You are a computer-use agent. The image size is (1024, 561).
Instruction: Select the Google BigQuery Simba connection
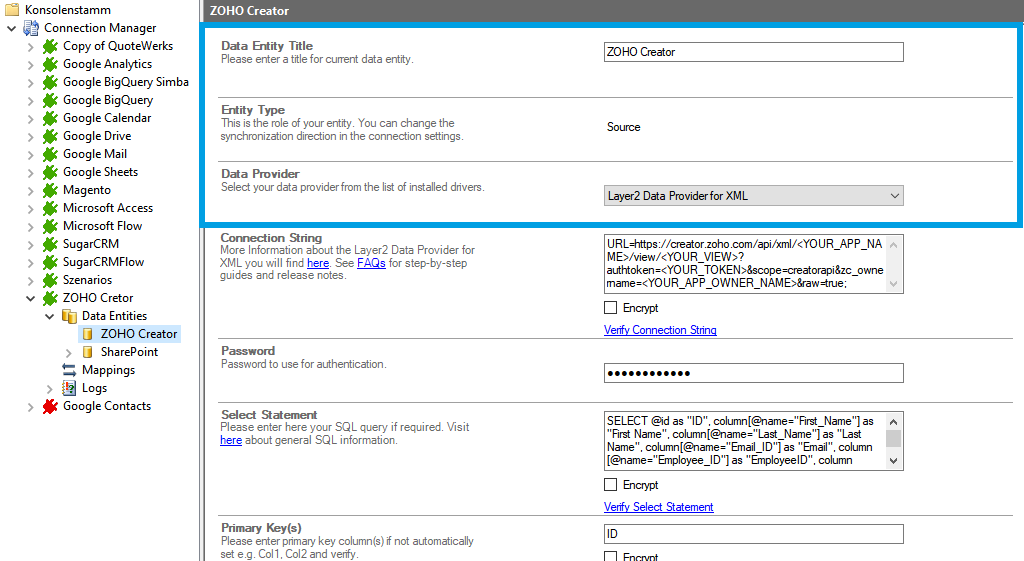125,82
